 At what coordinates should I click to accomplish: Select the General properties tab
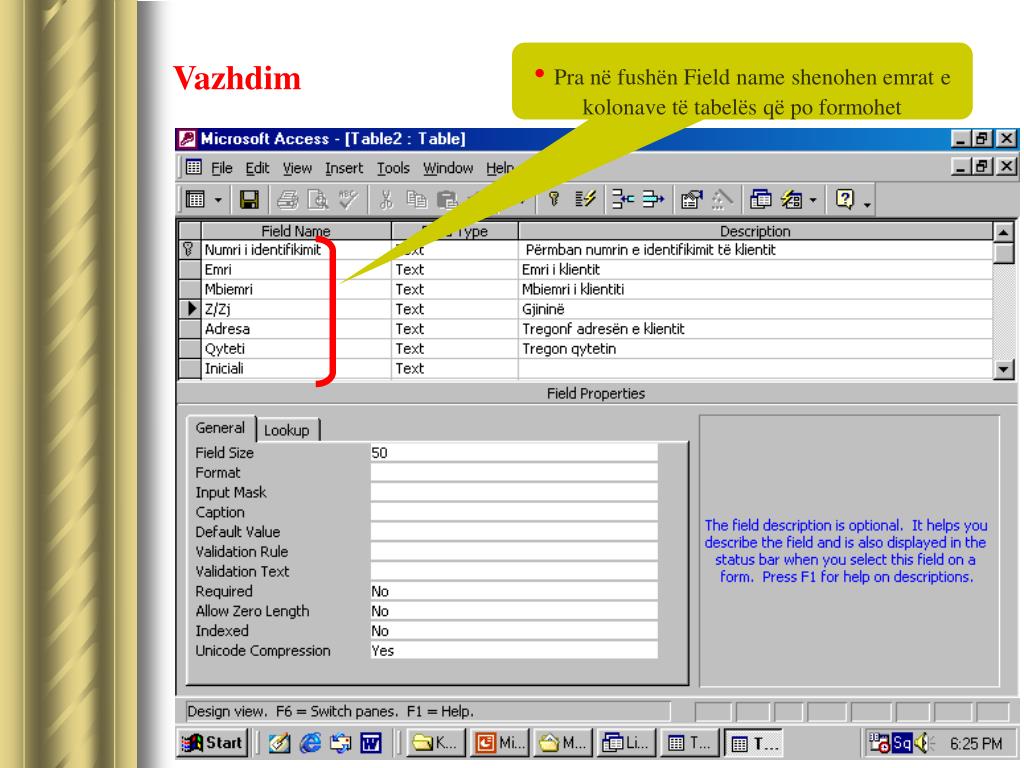point(220,428)
